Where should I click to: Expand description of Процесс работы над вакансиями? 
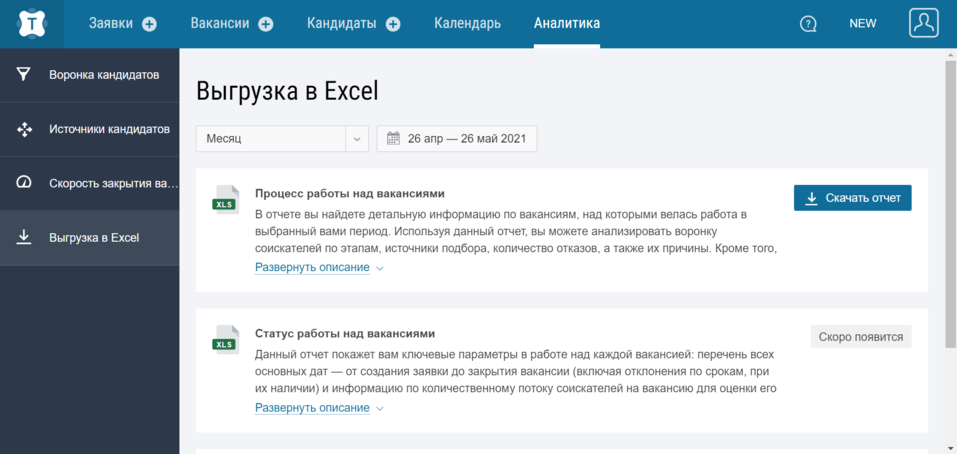pyautogui.click(x=312, y=267)
